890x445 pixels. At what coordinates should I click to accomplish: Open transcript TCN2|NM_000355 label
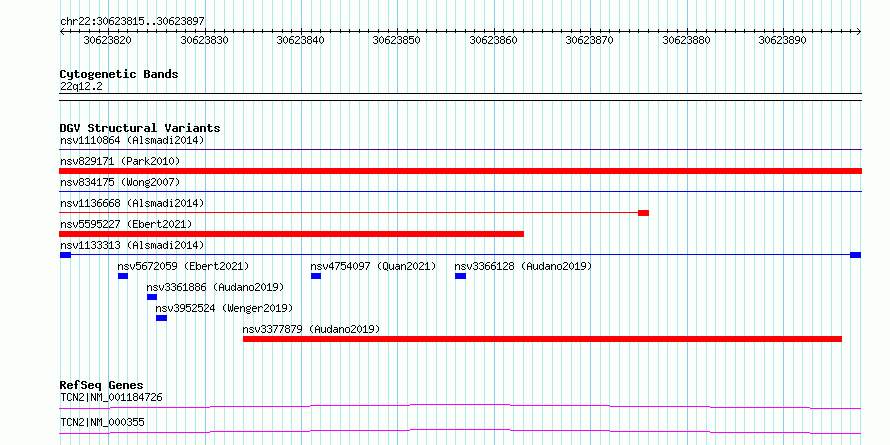coord(102,422)
